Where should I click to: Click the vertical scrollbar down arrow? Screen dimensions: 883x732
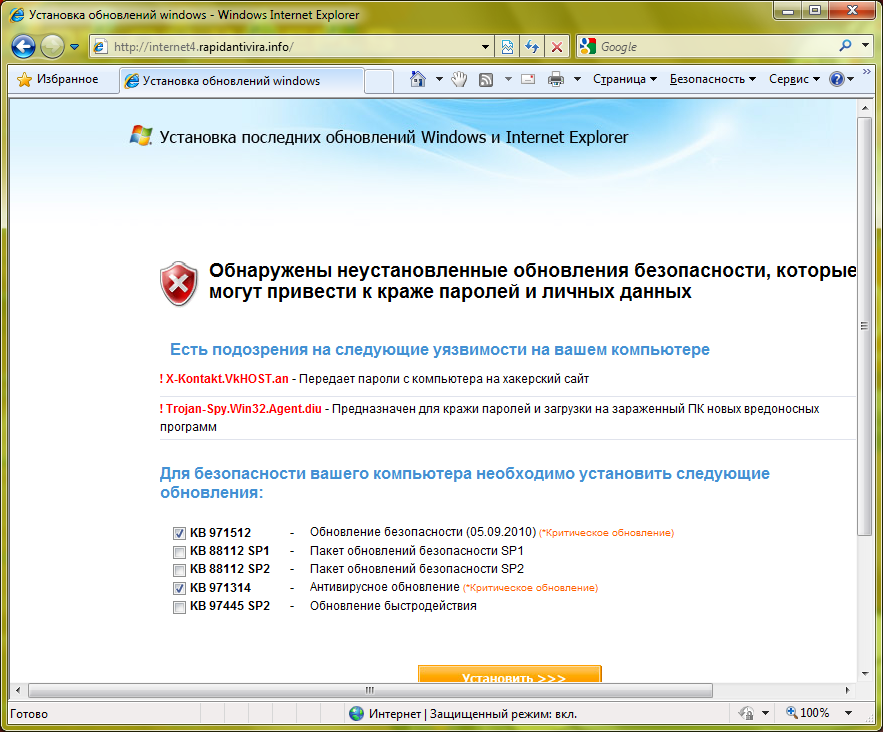click(x=864, y=673)
